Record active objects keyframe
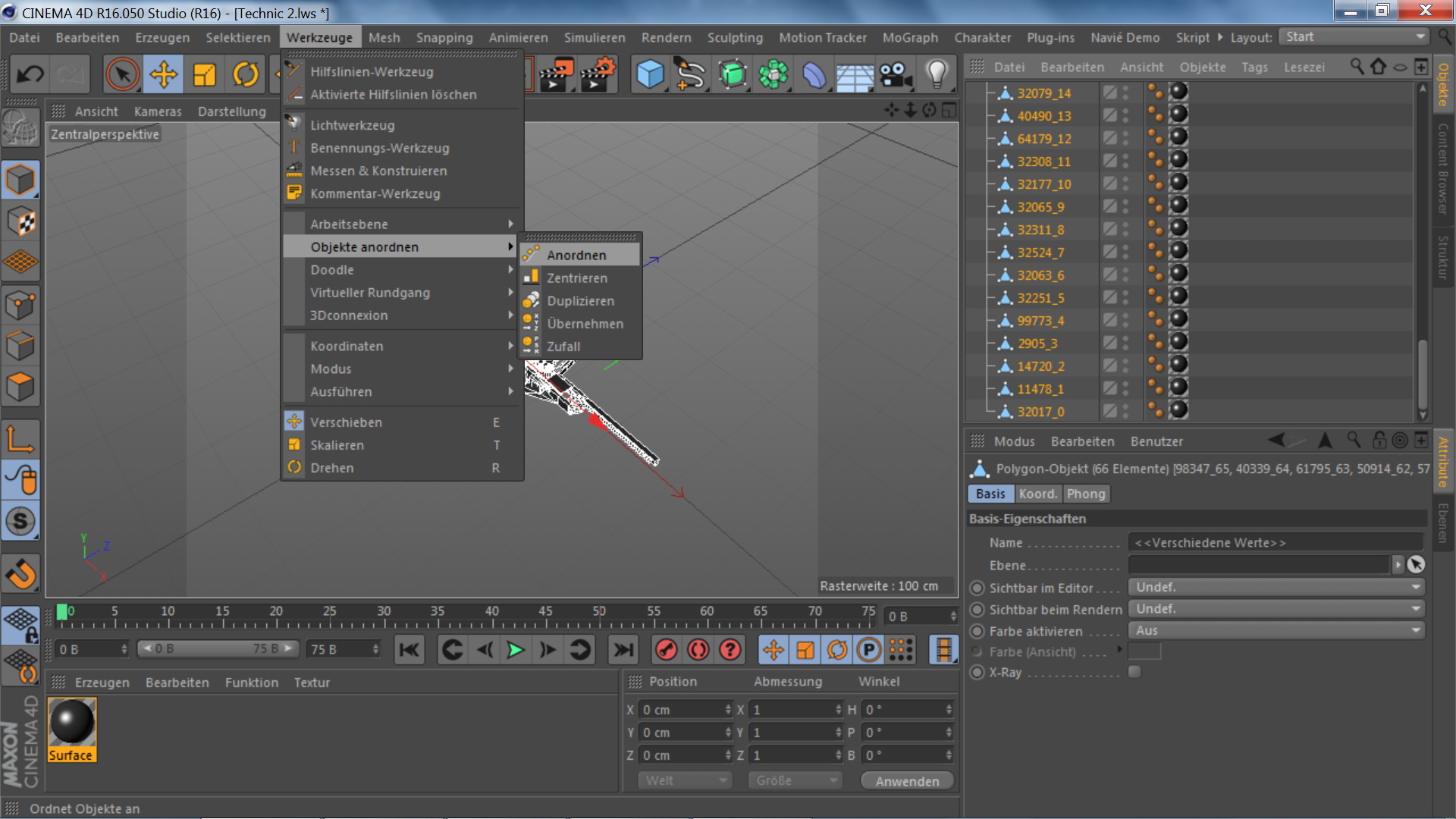Image resolution: width=1456 pixels, height=819 pixels. point(666,650)
